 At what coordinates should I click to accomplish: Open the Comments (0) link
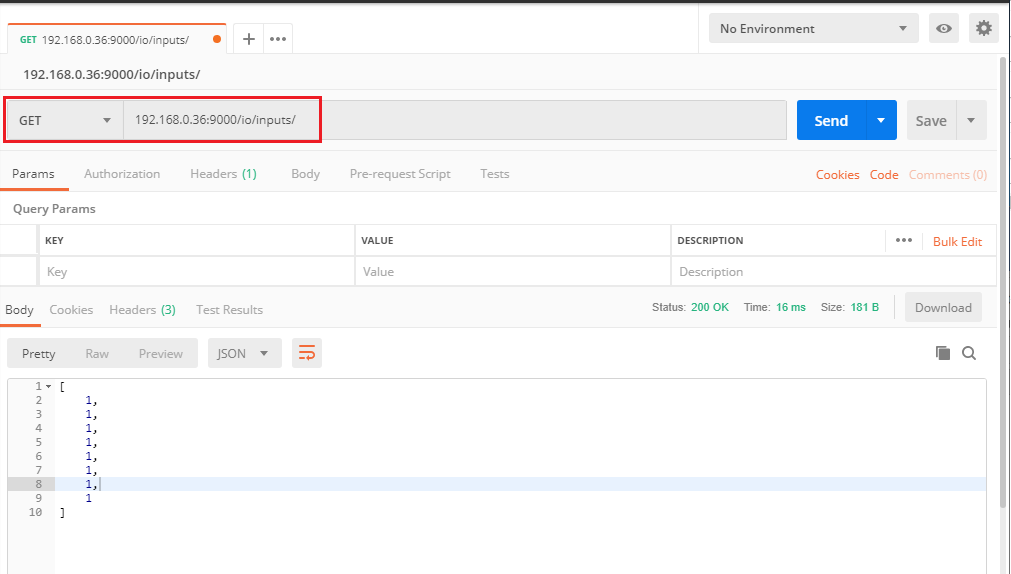point(948,175)
